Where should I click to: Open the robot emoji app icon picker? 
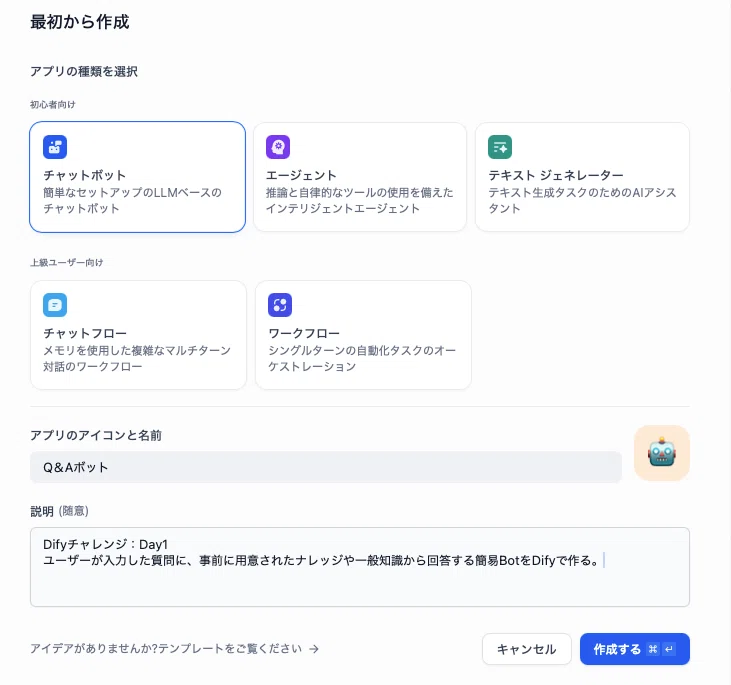(662, 453)
